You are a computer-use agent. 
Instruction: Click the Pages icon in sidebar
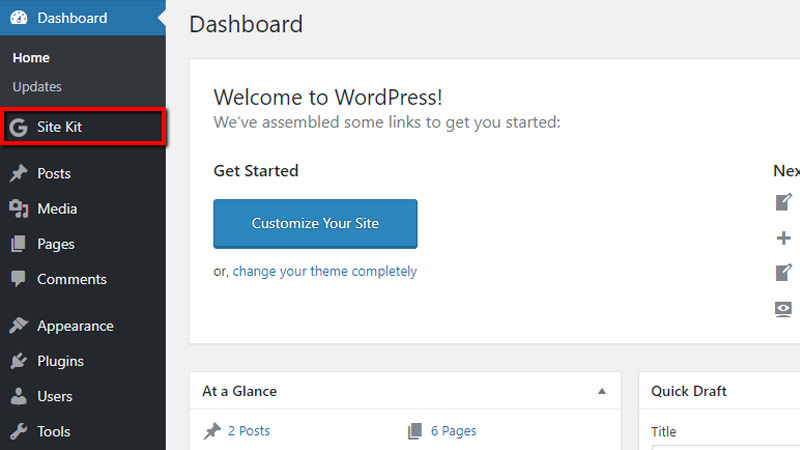(x=18, y=244)
